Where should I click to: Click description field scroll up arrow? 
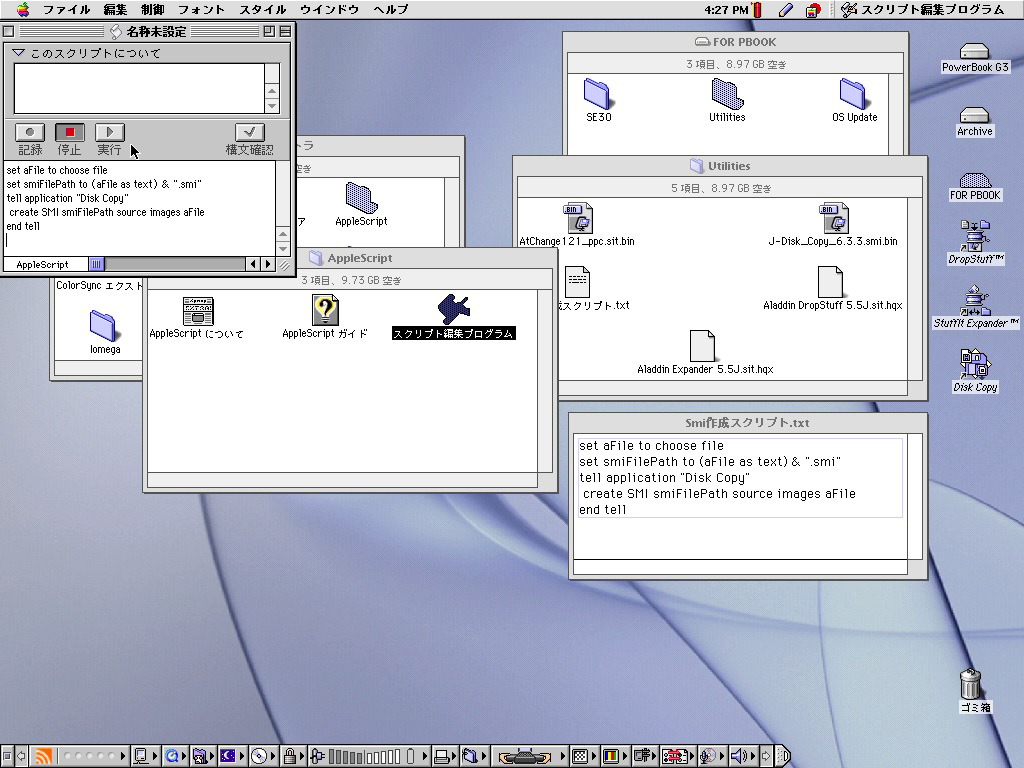[272, 91]
